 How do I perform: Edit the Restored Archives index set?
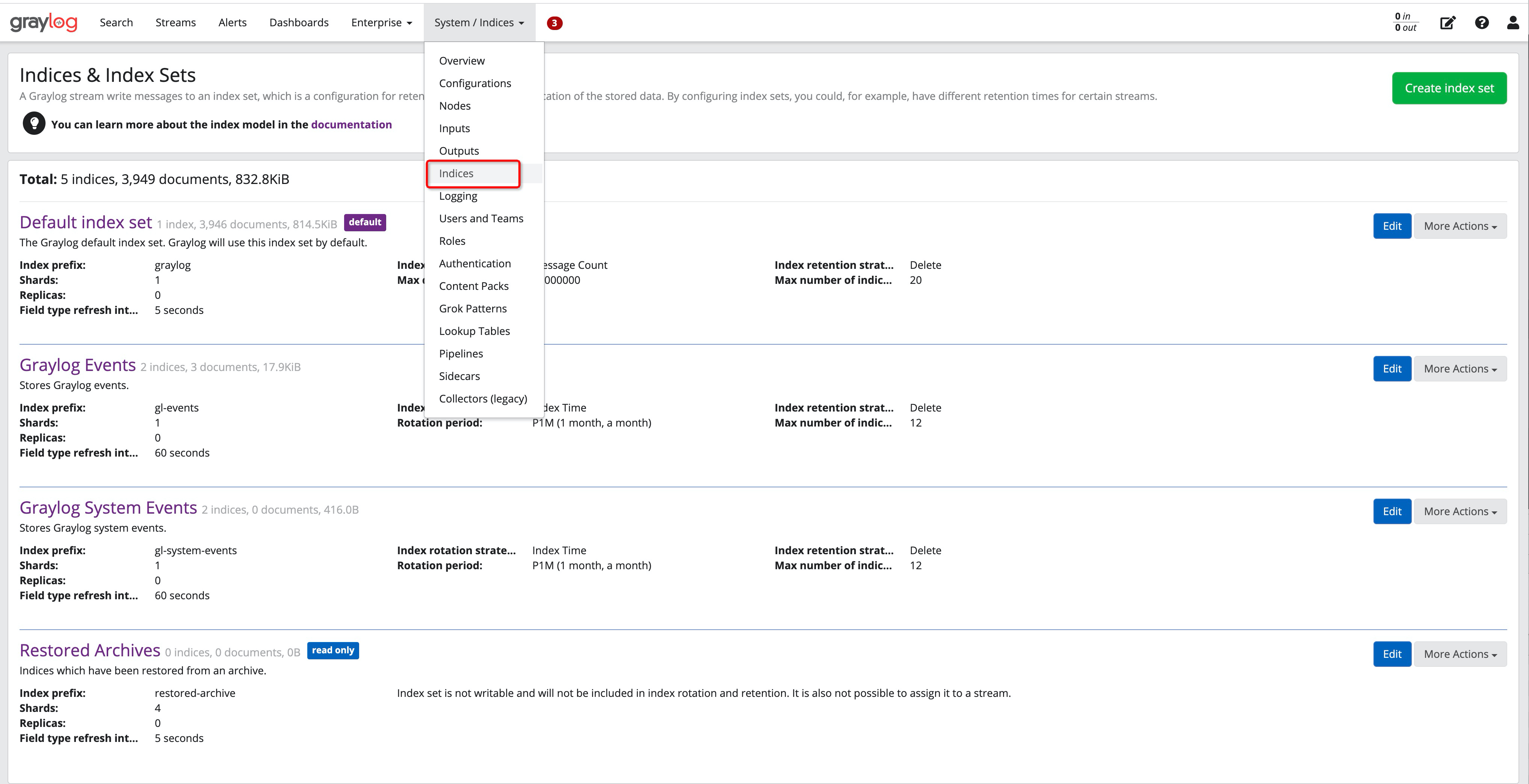point(1392,654)
